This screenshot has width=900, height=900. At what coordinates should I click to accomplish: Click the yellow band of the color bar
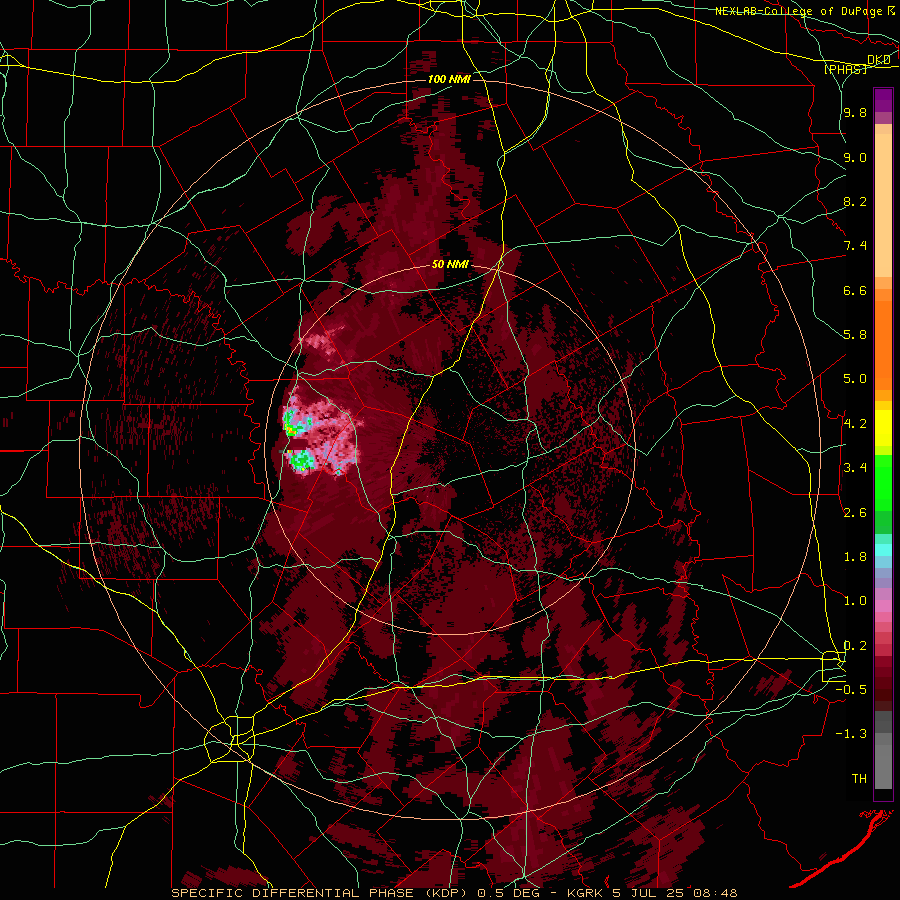click(x=883, y=428)
